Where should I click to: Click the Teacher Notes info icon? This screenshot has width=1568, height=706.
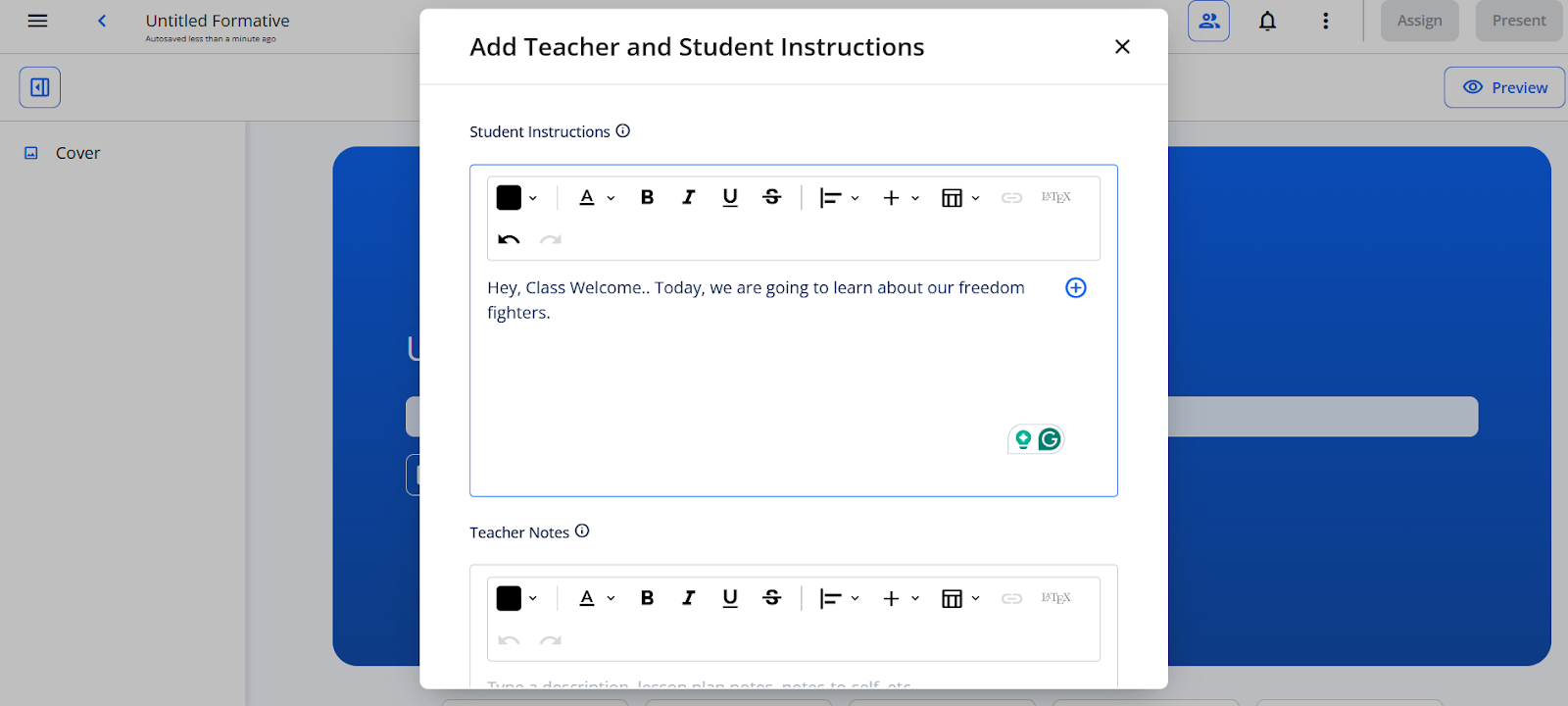click(x=582, y=530)
